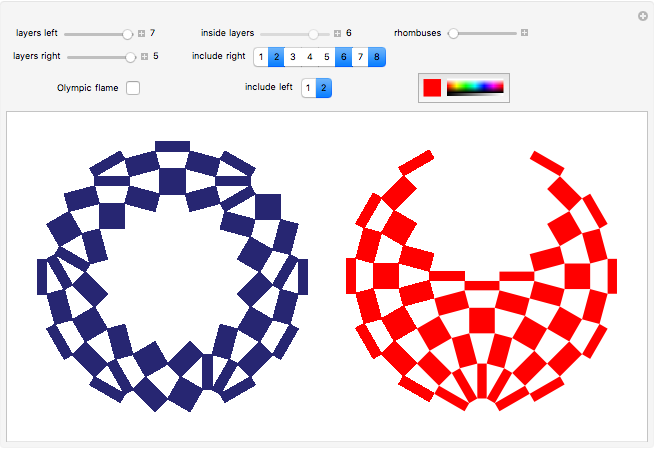Toggle include right option 8
654x450 pixels.
click(x=377, y=57)
